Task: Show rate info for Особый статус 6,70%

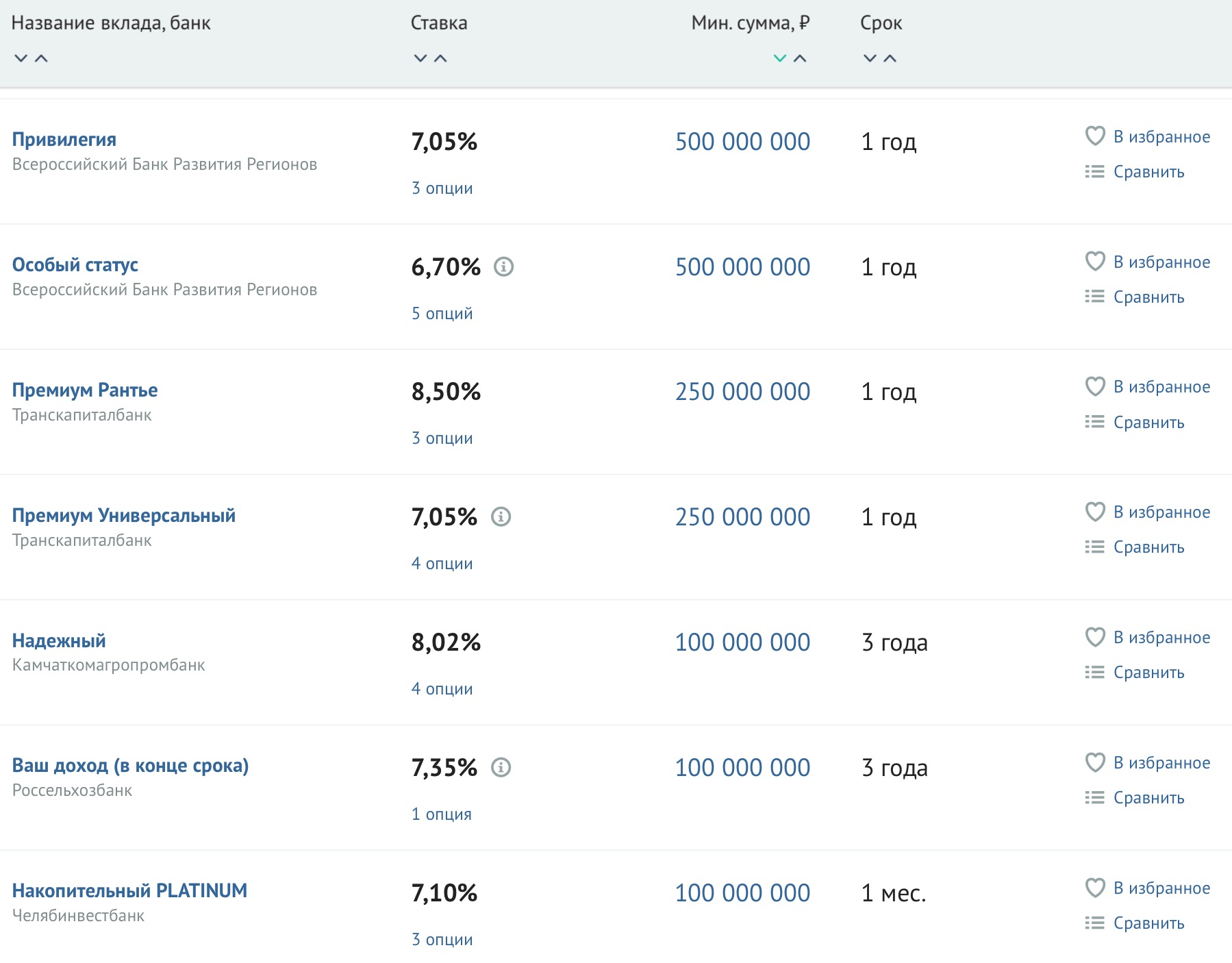Action: coord(504,266)
